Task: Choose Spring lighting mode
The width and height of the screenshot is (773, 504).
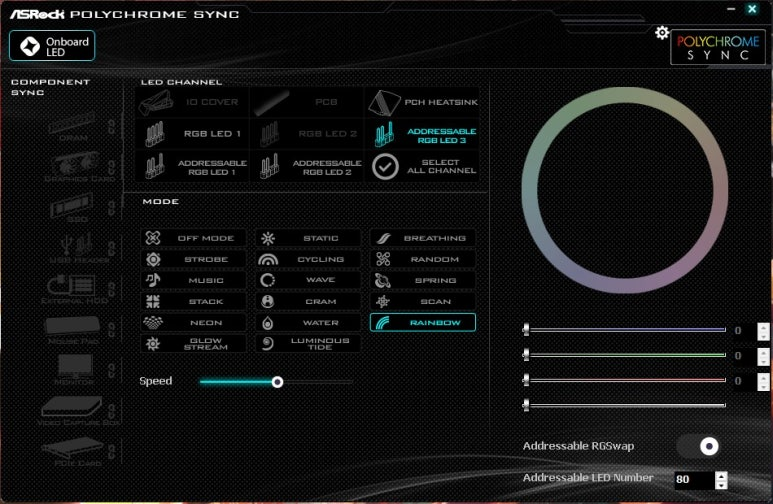Action: pyautogui.click(x=422, y=280)
